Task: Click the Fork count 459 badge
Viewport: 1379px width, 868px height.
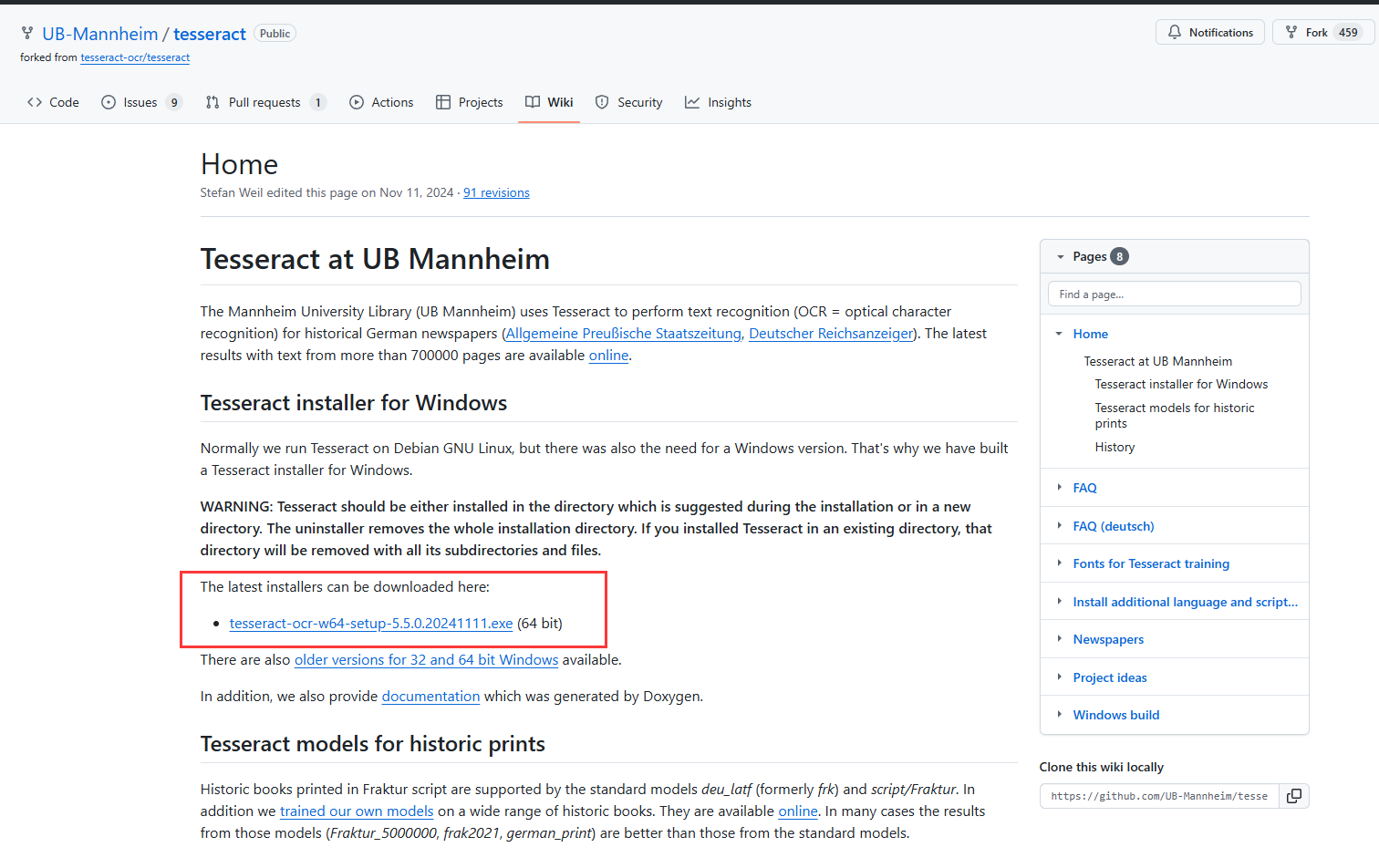Action: (1348, 33)
